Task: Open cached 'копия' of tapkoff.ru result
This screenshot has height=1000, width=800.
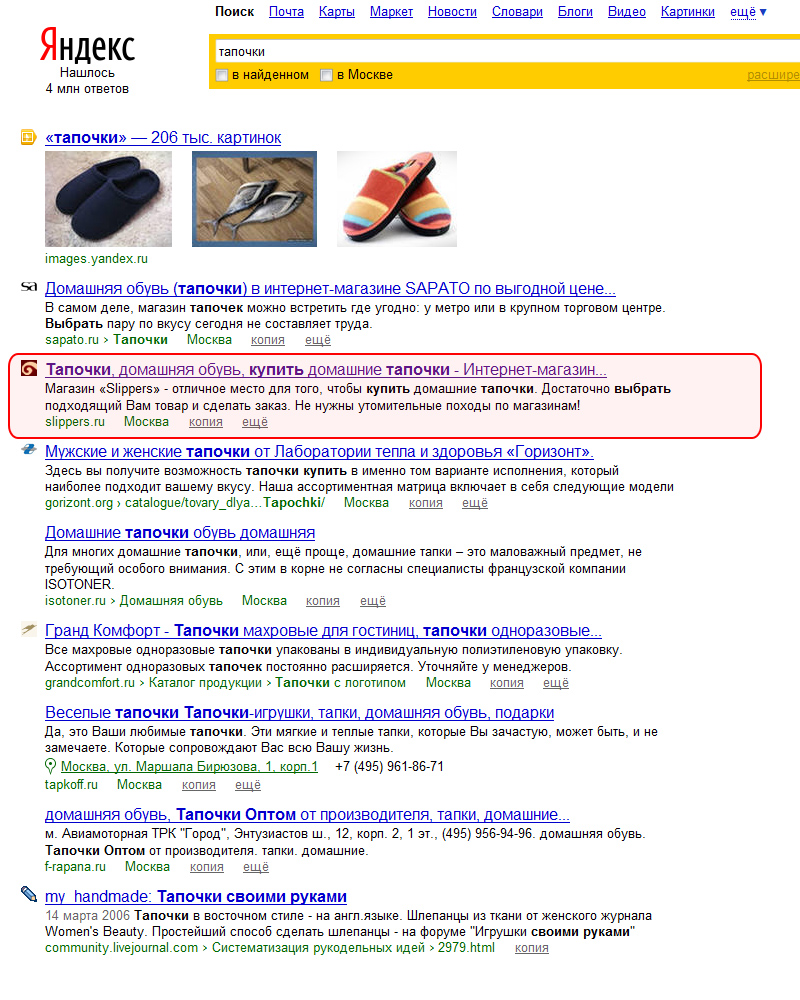Action: [x=198, y=784]
